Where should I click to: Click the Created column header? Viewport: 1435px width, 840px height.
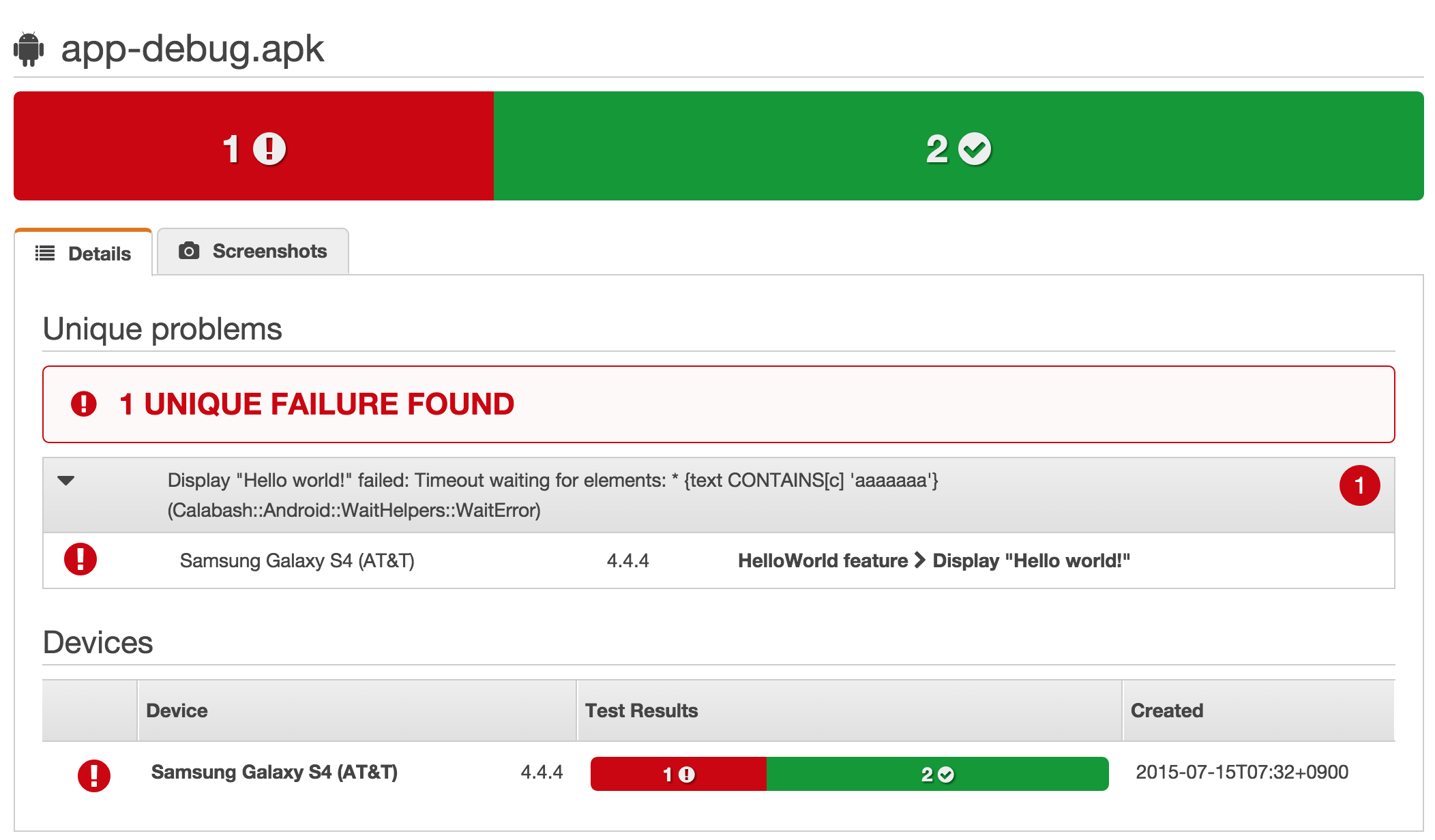1166,710
